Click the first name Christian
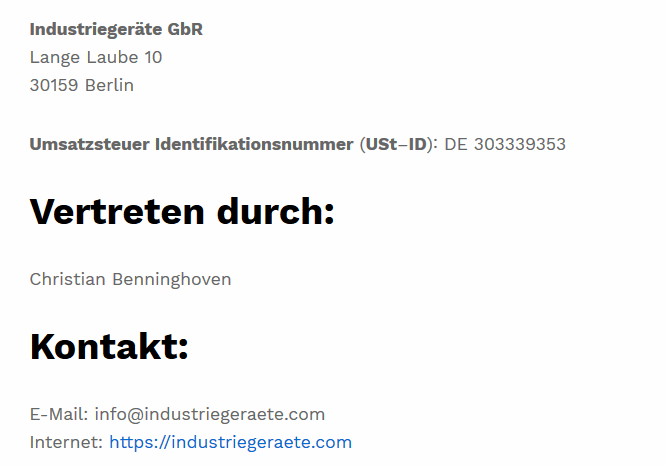 [68, 279]
